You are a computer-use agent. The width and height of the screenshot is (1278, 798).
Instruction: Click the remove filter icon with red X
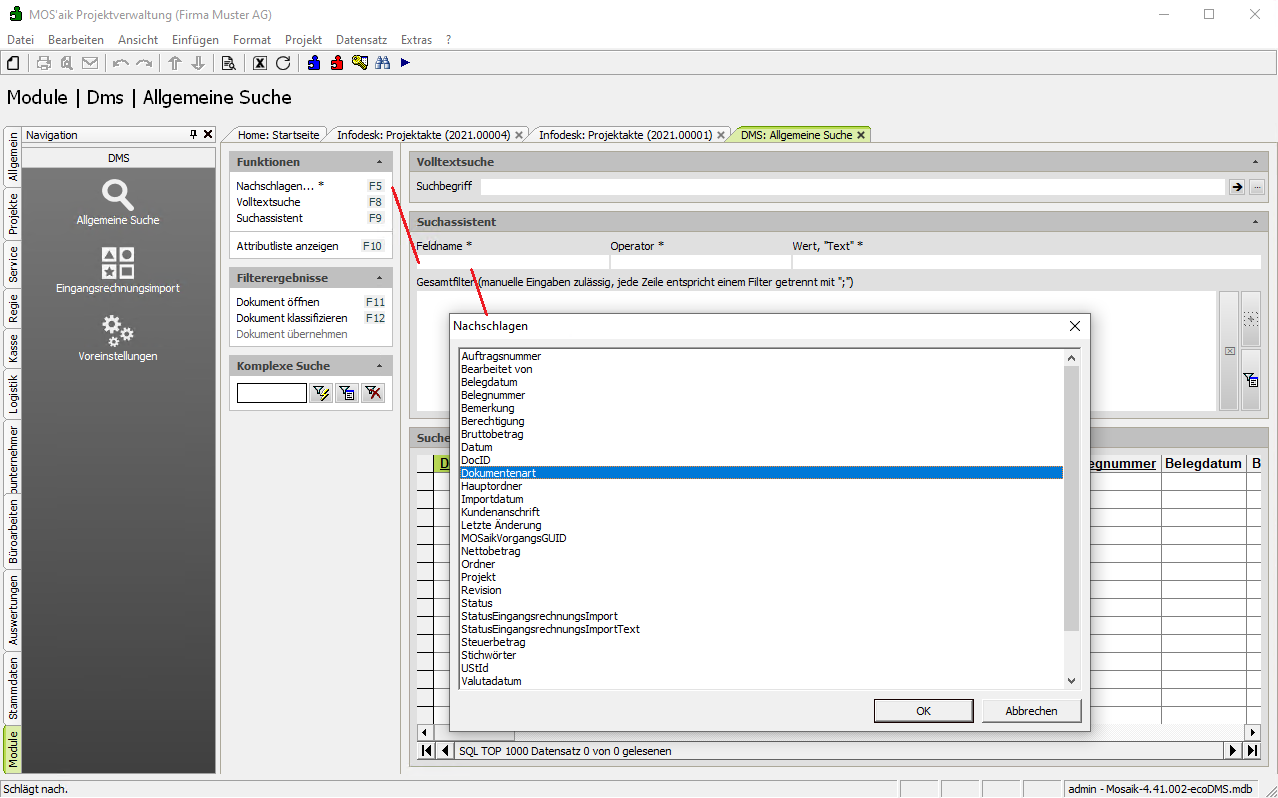(x=373, y=393)
